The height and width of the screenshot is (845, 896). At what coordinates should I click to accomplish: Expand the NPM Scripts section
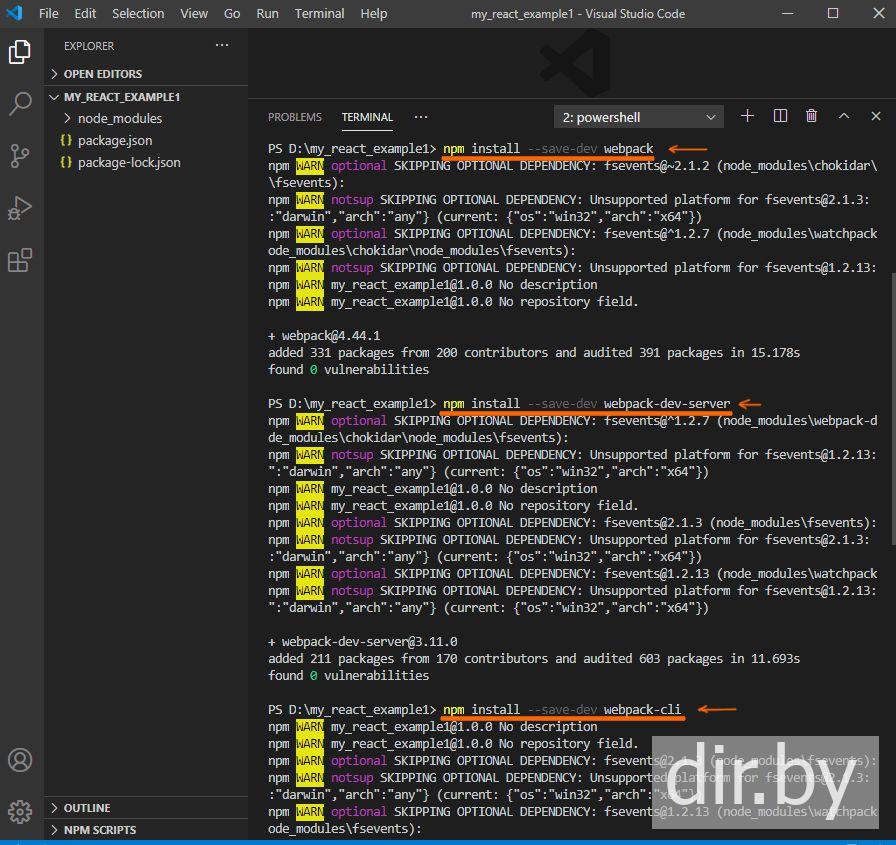coord(99,830)
